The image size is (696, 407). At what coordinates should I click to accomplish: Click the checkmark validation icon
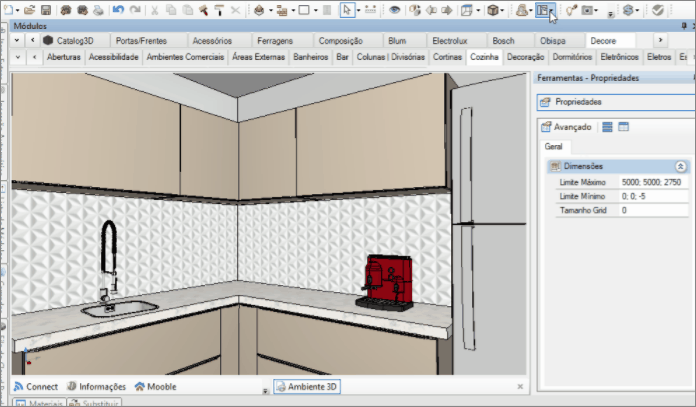pyautogui.click(x=658, y=10)
